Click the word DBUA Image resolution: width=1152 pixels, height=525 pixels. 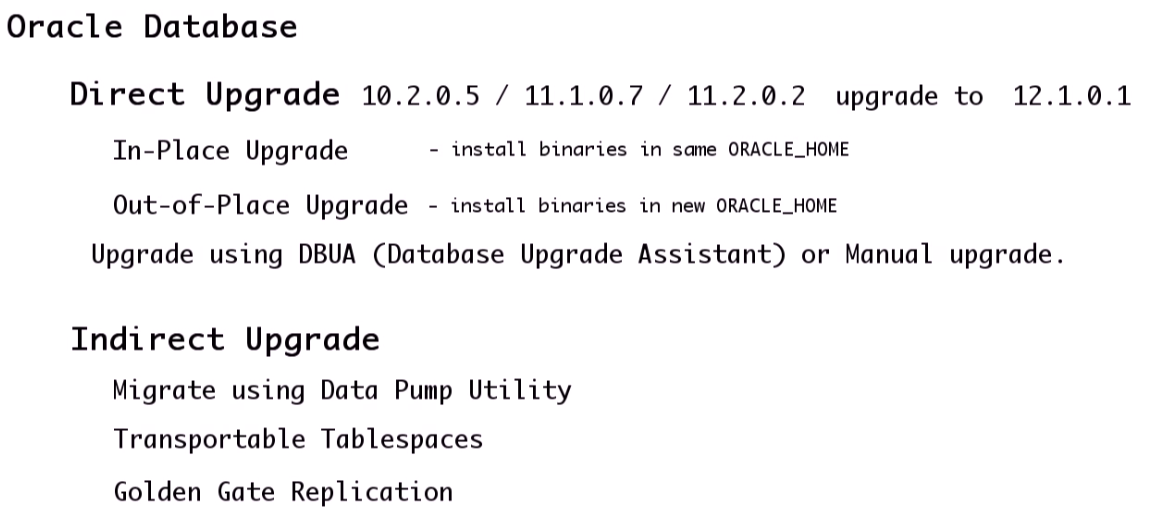click(327, 254)
